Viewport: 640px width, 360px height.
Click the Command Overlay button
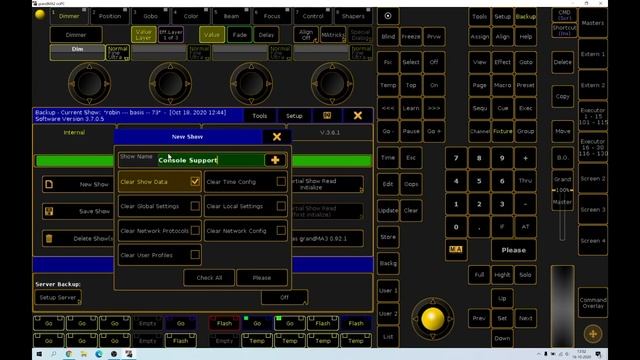593,302
